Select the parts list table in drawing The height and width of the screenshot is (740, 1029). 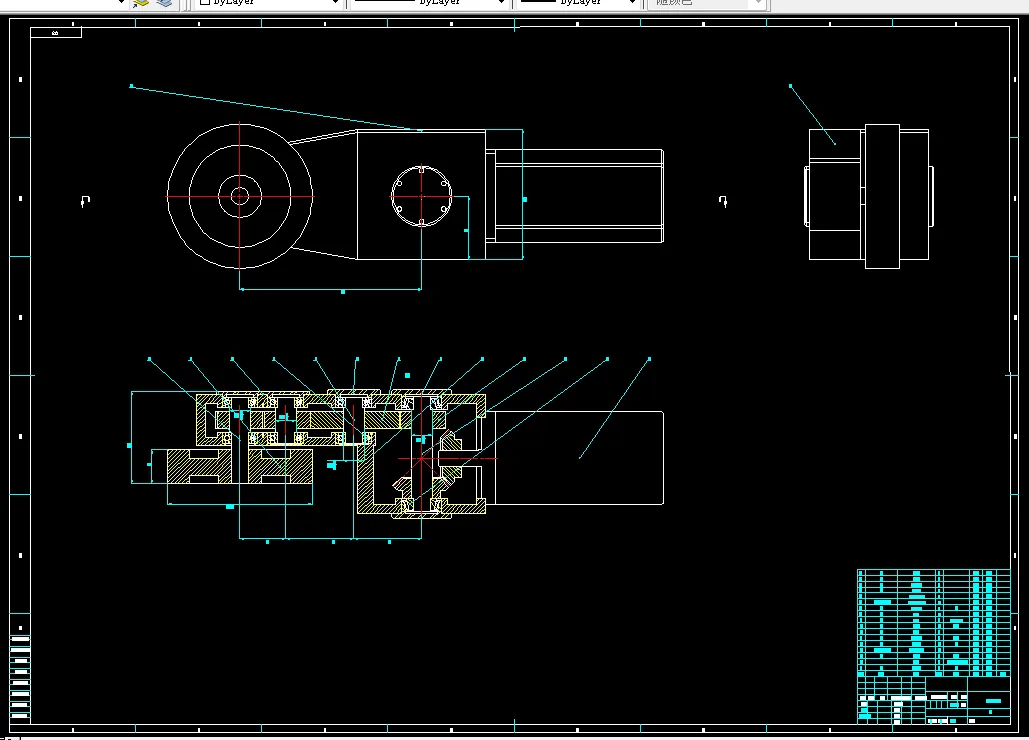tap(933, 623)
